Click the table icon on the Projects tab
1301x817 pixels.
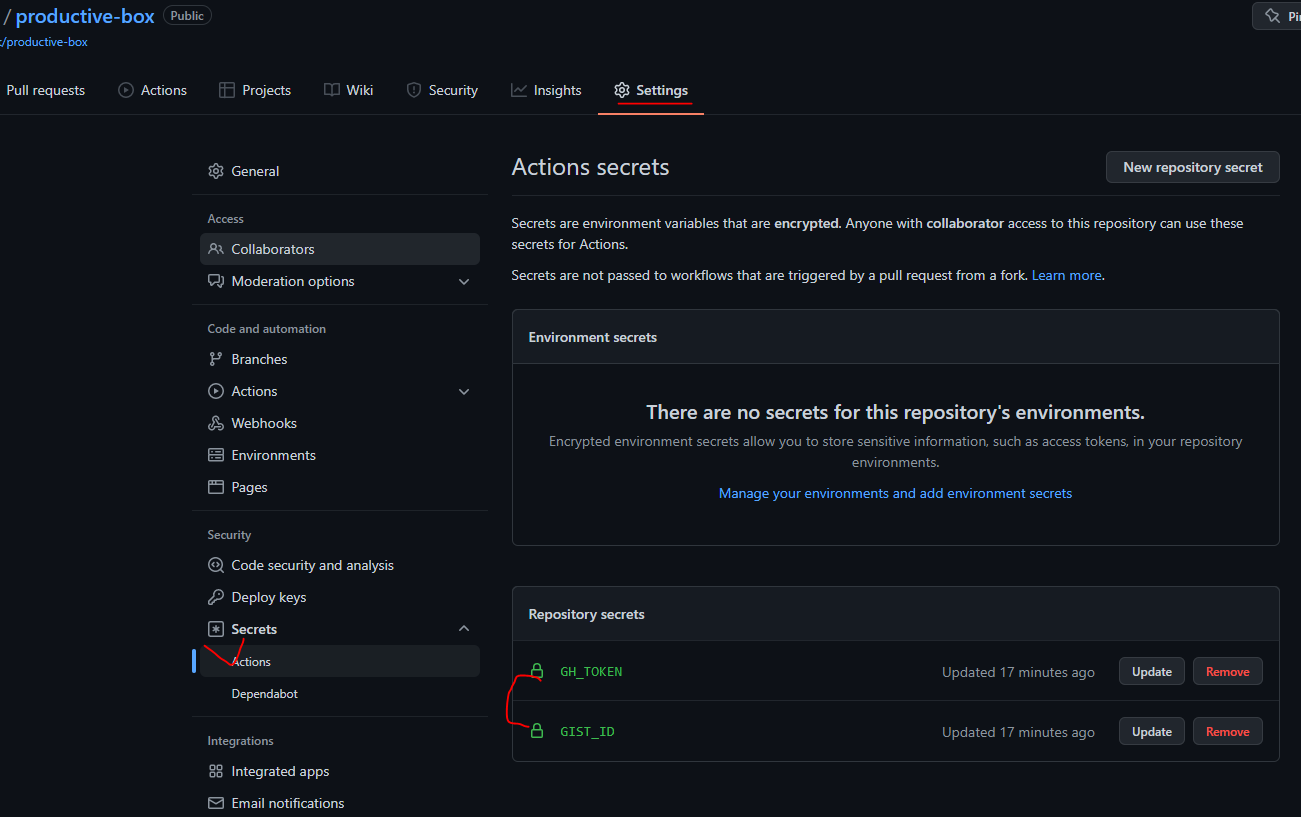click(227, 90)
